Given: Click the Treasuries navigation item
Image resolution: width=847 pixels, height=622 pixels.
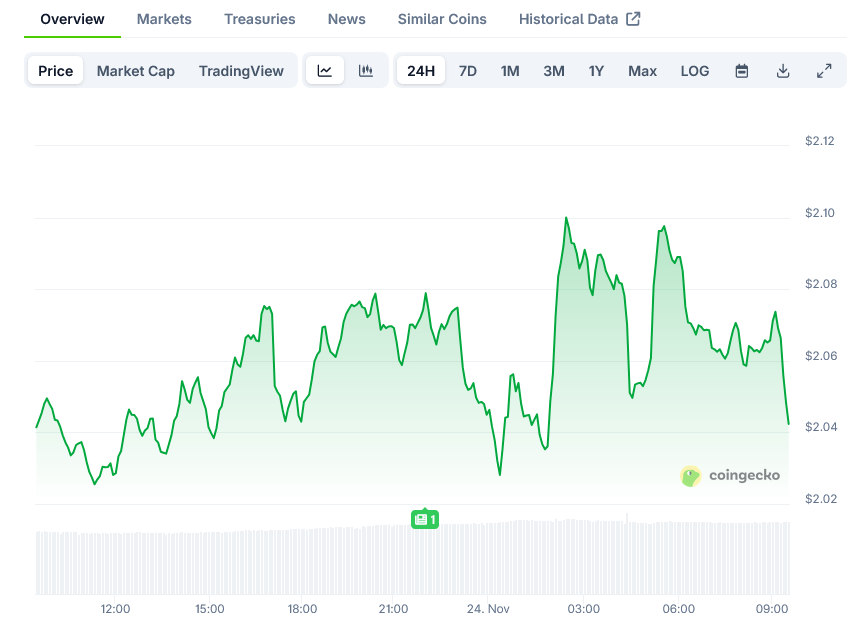Looking at the screenshot, I should coord(259,18).
